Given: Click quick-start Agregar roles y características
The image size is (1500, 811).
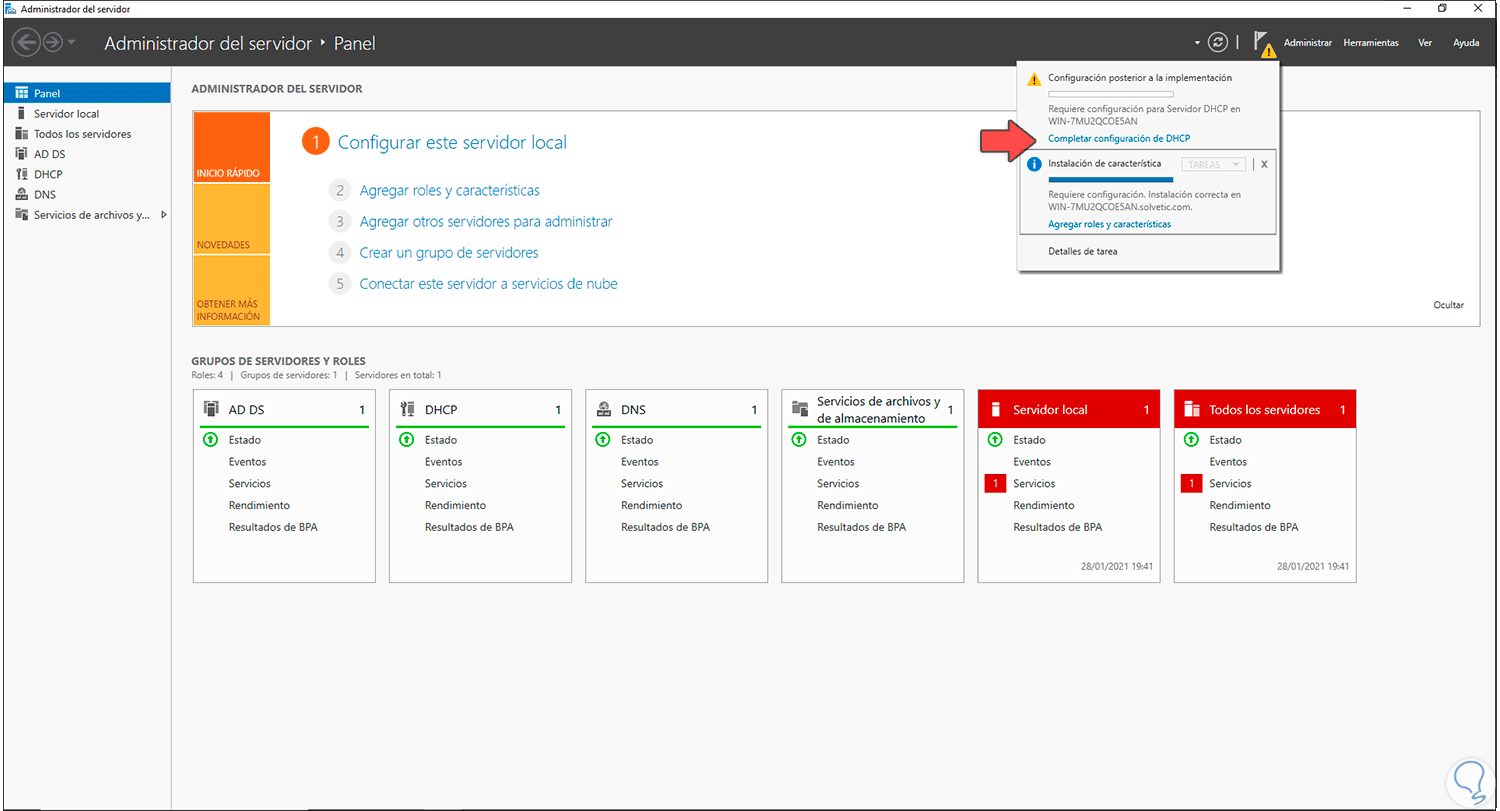Looking at the screenshot, I should 450,190.
